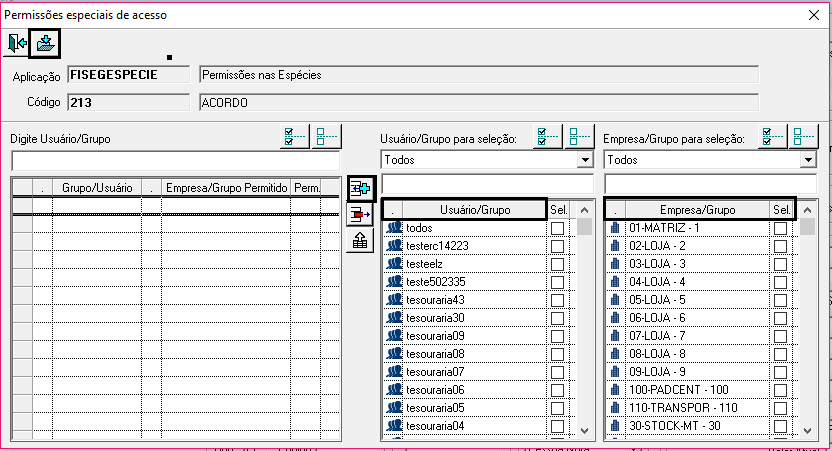Click the save icon in the toolbar

[45, 43]
